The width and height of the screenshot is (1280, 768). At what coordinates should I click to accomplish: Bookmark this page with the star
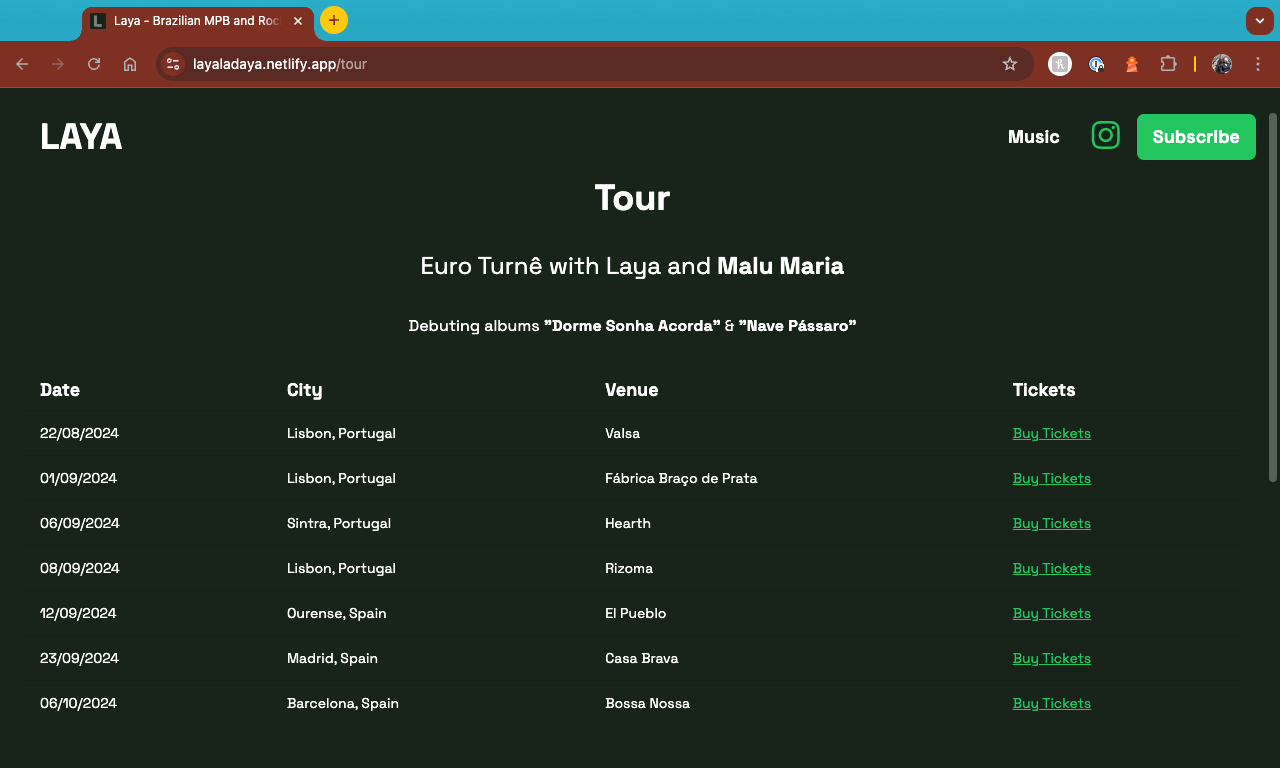click(1009, 63)
